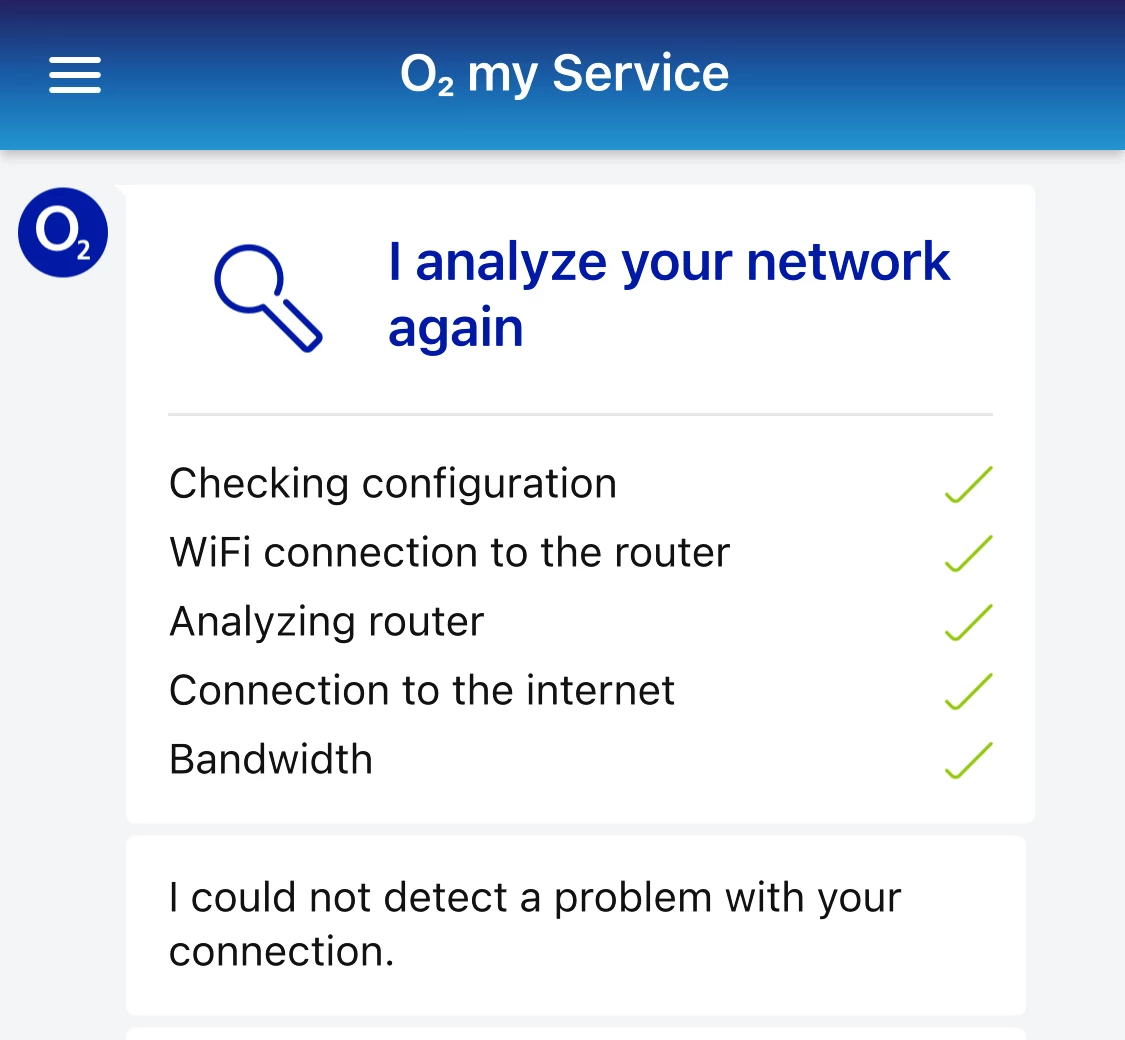This screenshot has width=1125, height=1040.
Task: Tap the Bandwidth green checkmark
Action: (968, 760)
